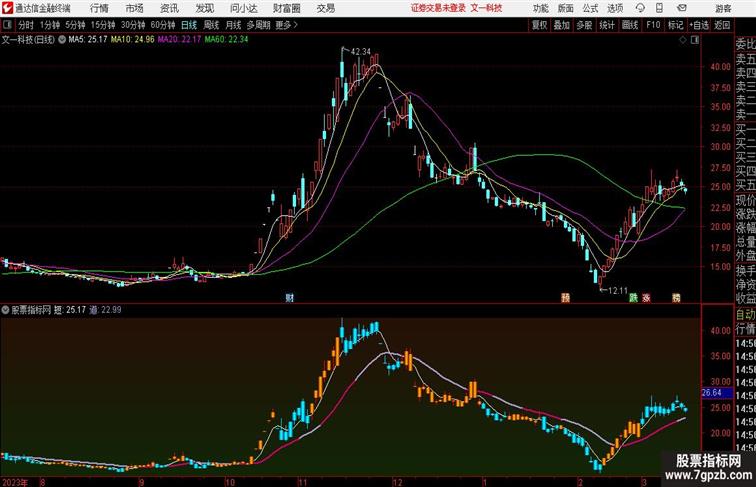Click the 游客 guest account label
This screenshot has height=487, width=756.
point(723,8)
